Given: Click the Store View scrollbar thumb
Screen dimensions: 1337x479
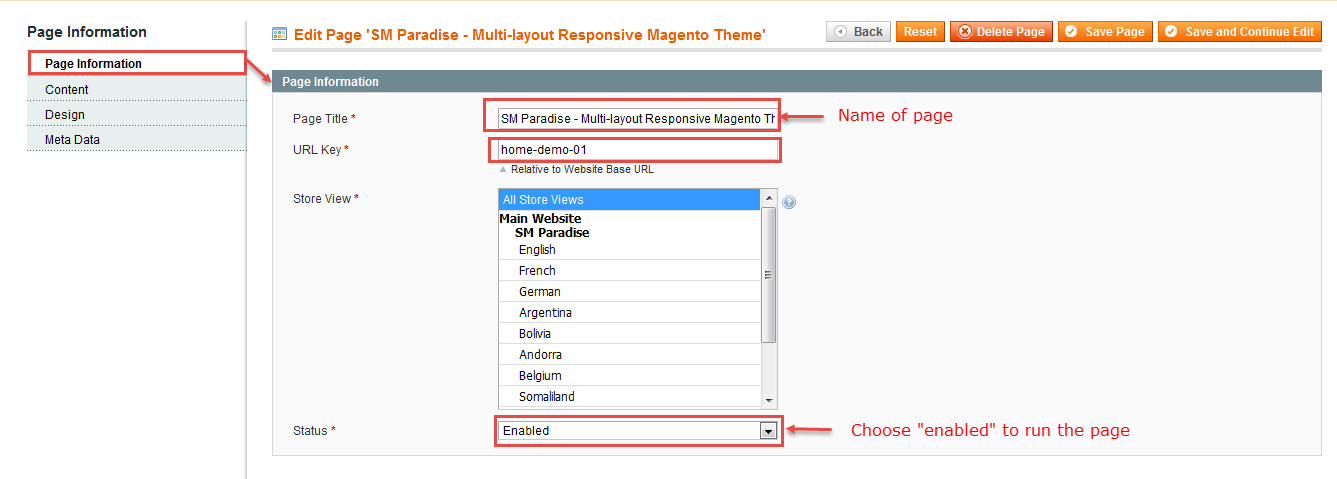Looking at the screenshot, I should point(769,275).
